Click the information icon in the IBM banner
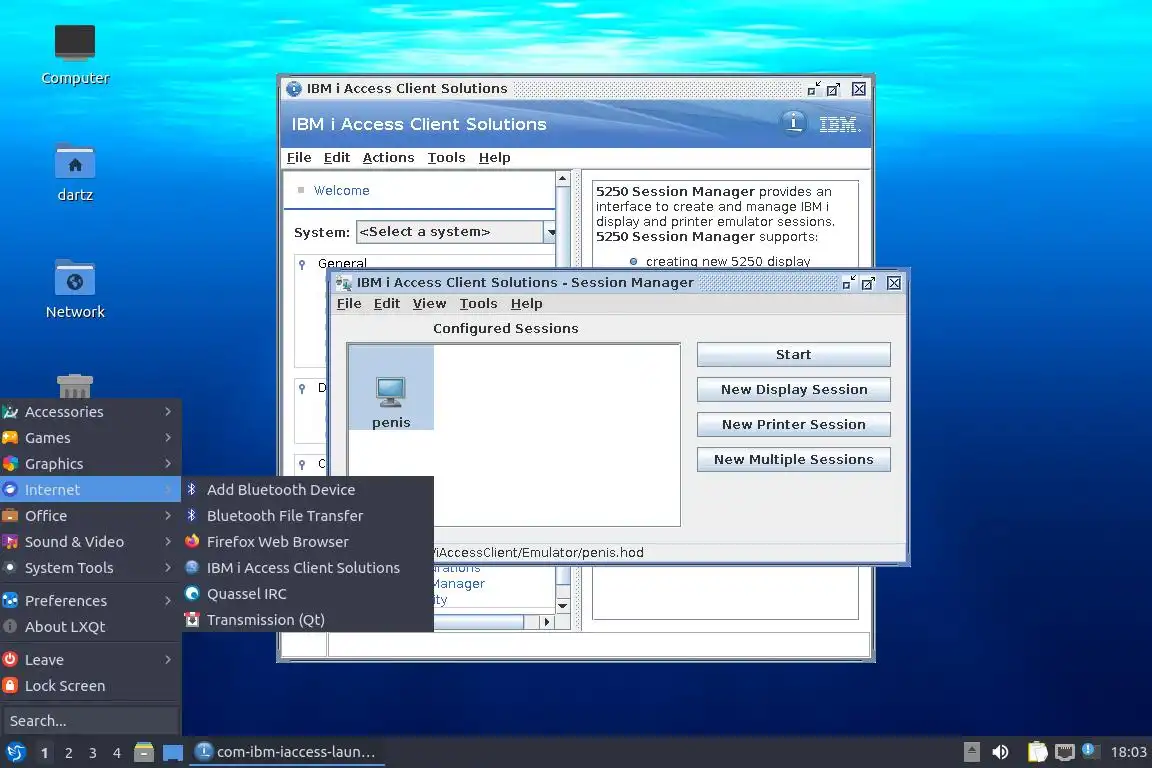Image resolution: width=1152 pixels, height=768 pixels. (793, 123)
